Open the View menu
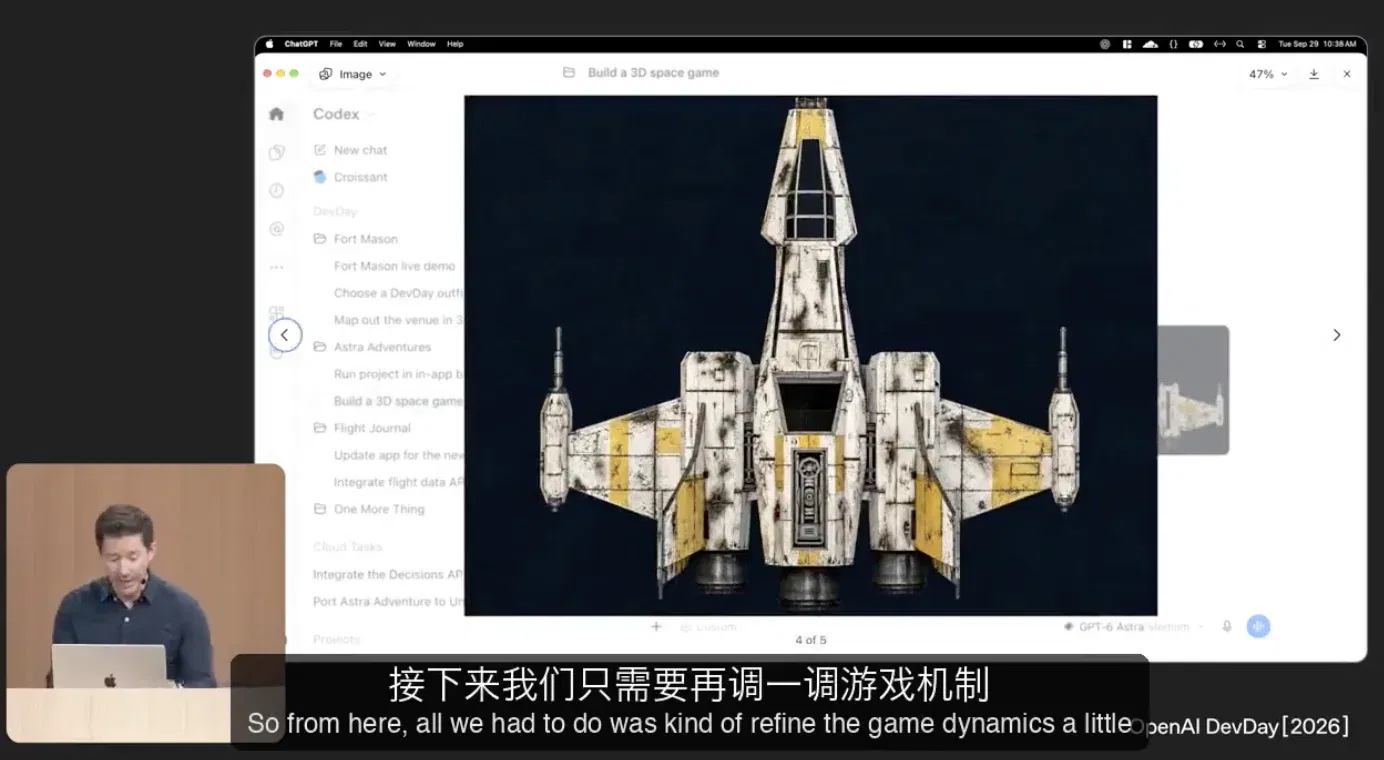 point(387,44)
